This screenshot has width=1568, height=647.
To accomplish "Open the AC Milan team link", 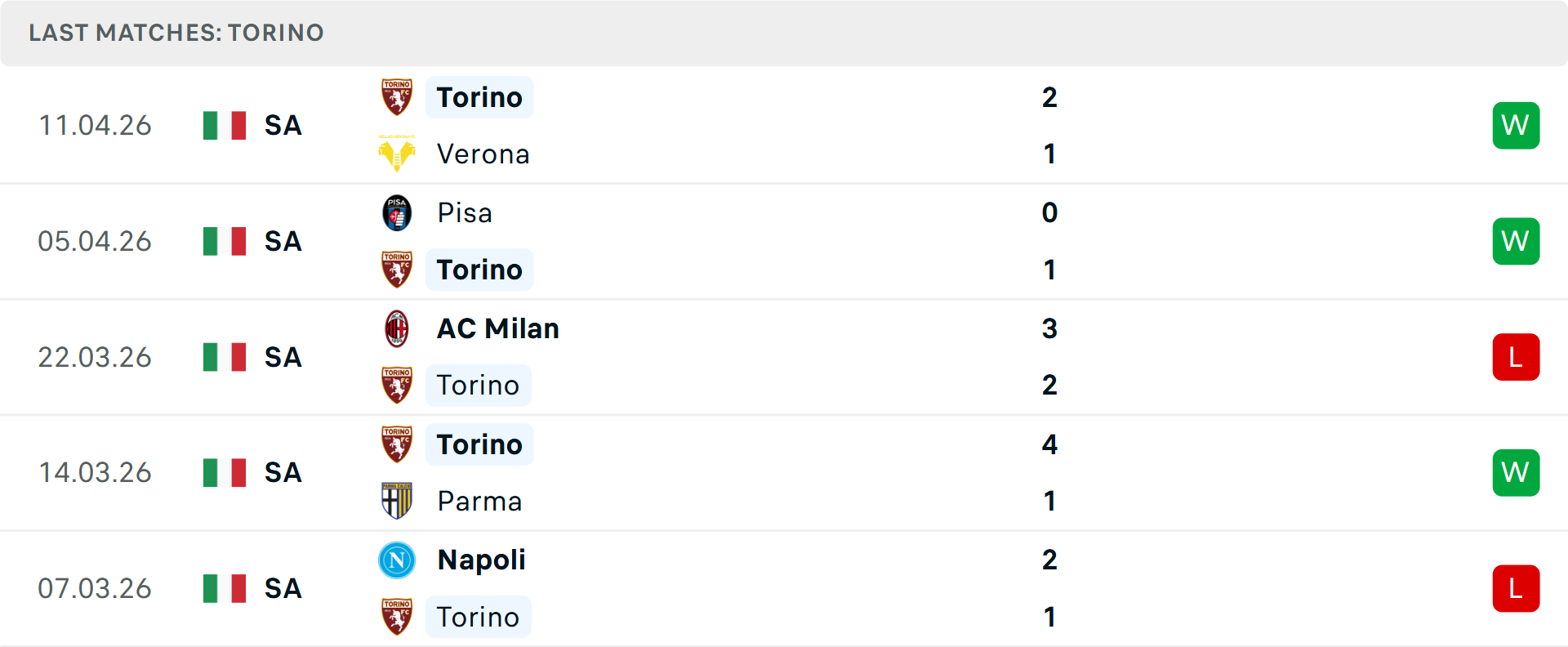I will tap(498, 328).
